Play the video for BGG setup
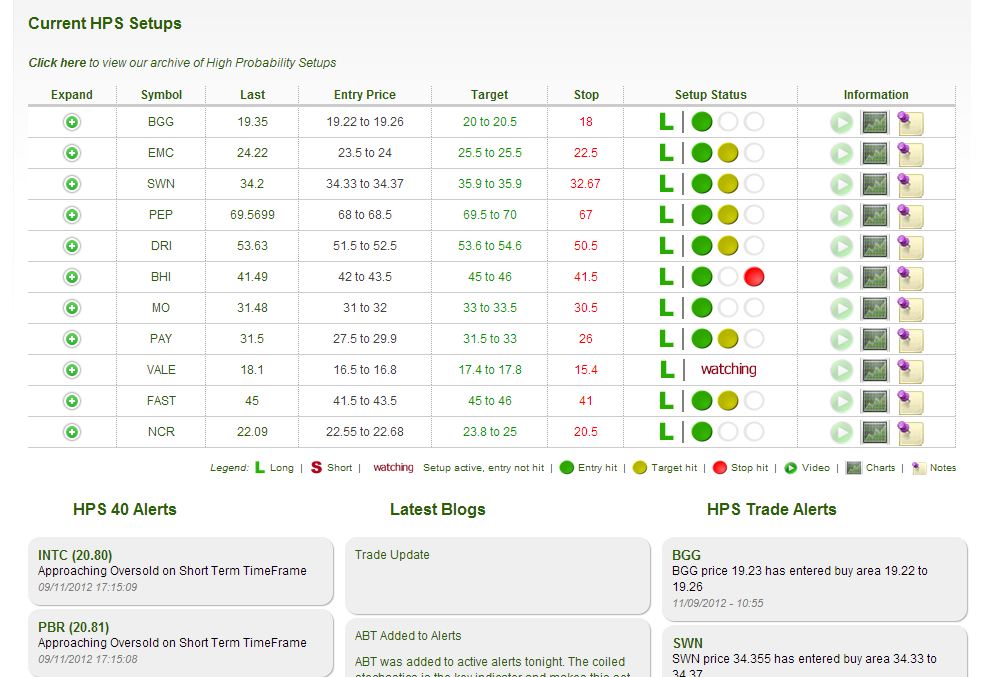Viewport: 990px width, 677px height. click(x=841, y=123)
